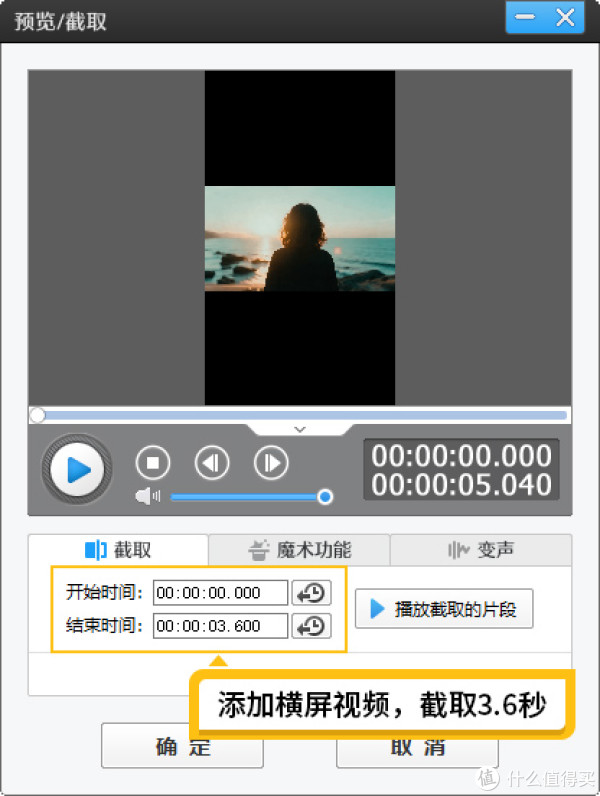Click the 00:00:05.040 total duration readout

461,485
